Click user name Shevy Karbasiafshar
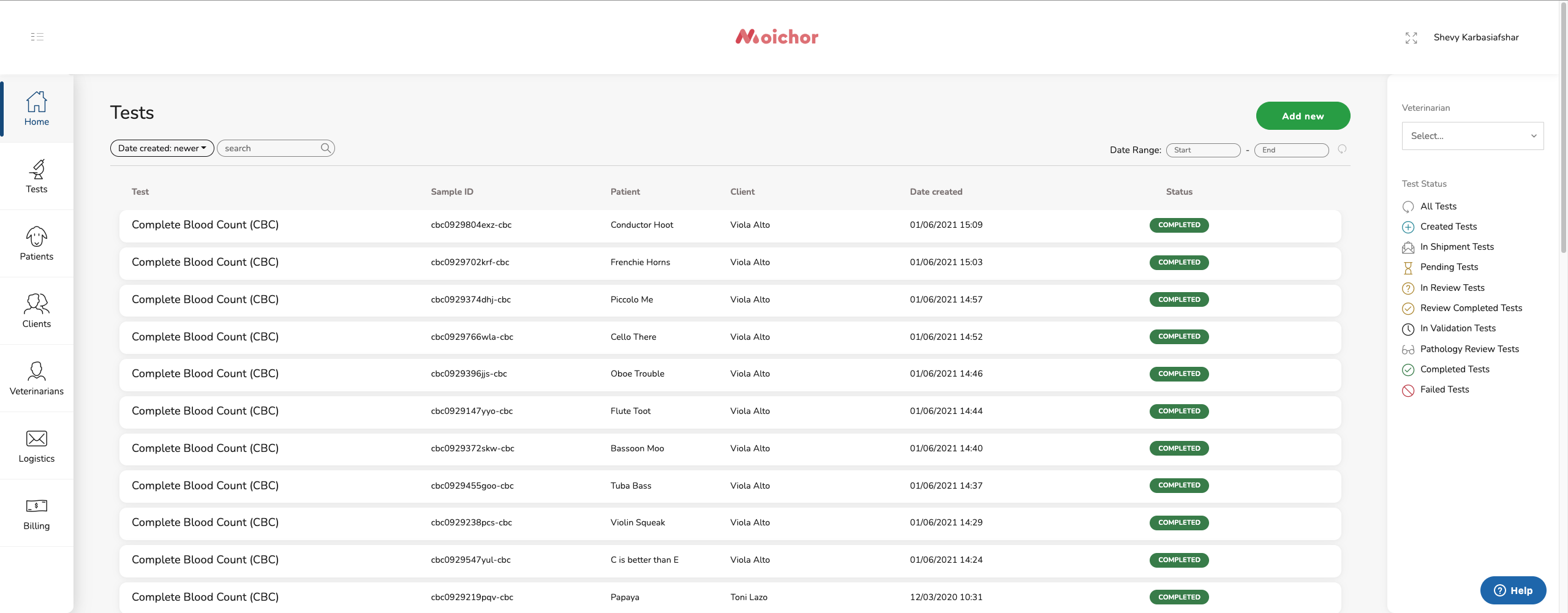The image size is (1568, 613). click(x=1476, y=37)
